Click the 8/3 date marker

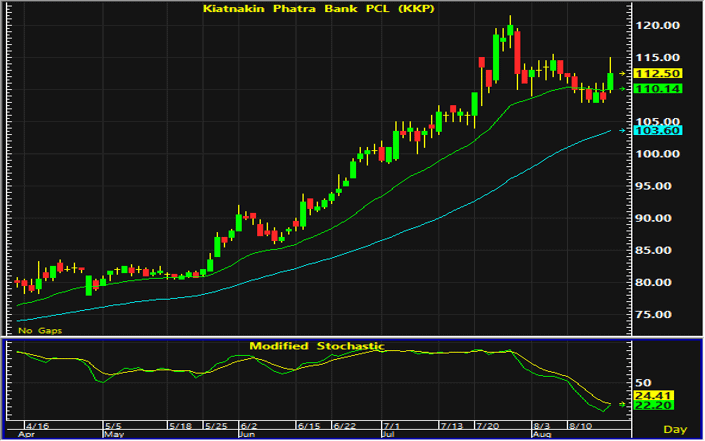pos(541,426)
